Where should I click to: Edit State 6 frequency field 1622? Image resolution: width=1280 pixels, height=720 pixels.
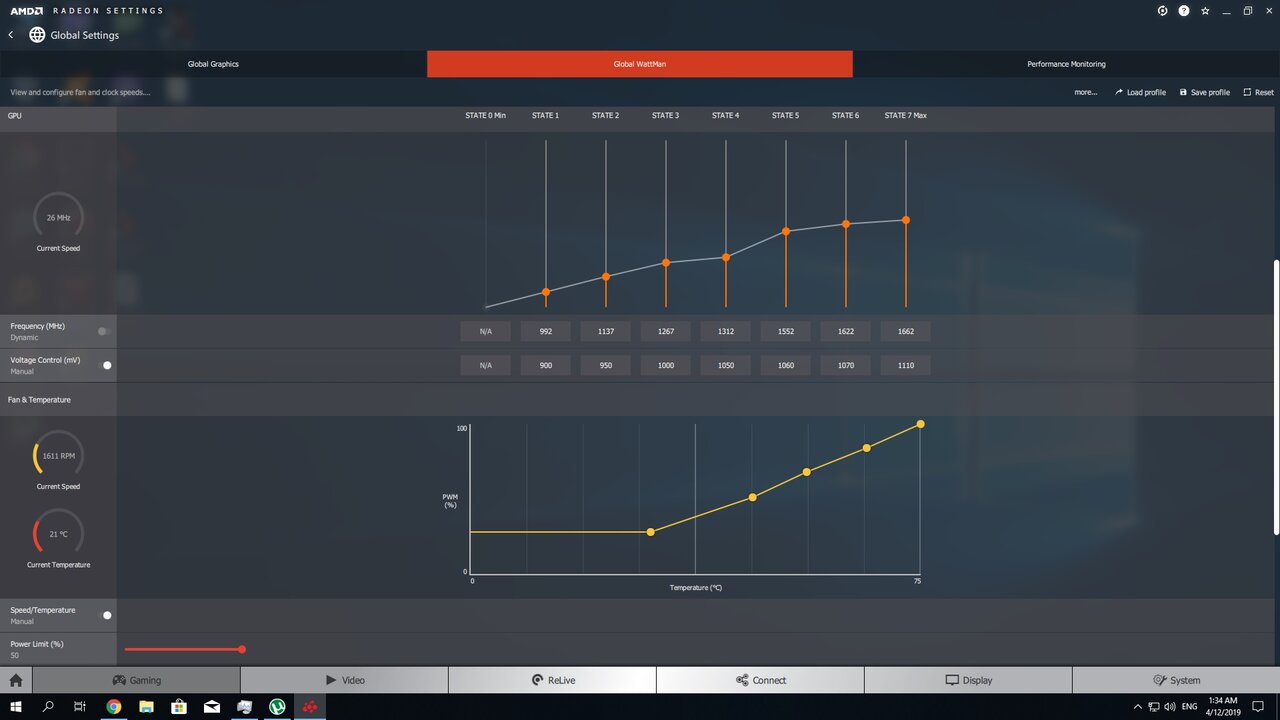(846, 331)
